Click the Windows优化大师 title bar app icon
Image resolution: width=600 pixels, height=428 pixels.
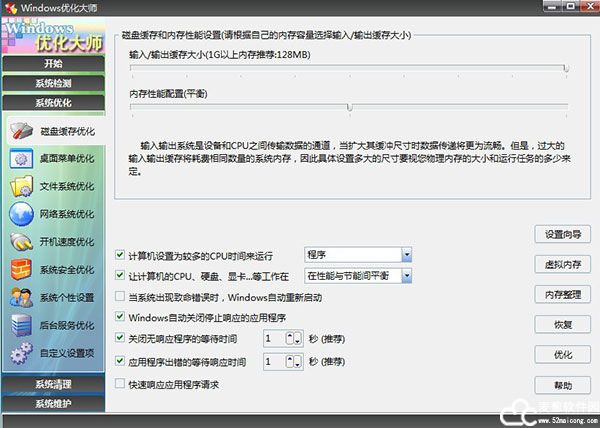coord(10,8)
